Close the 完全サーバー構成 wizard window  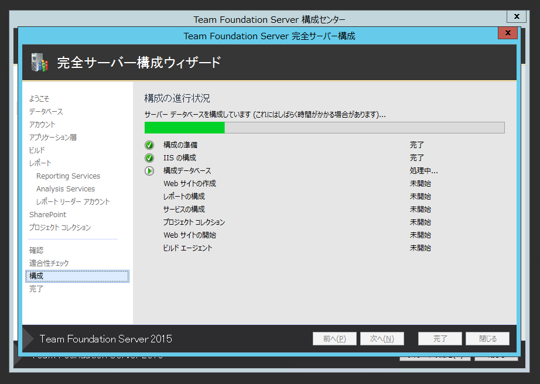coord(508,33)
